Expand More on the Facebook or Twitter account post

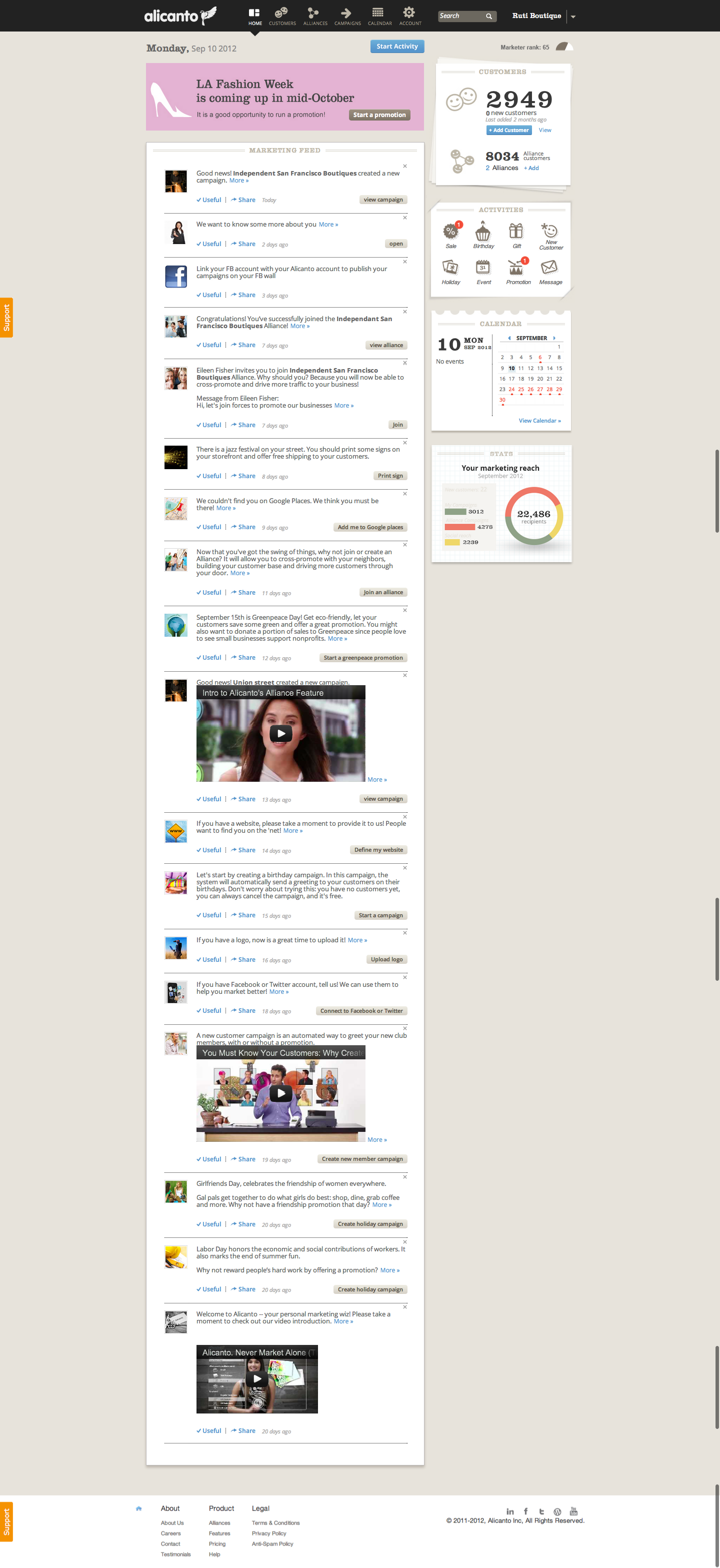click(x=278, y=991)
